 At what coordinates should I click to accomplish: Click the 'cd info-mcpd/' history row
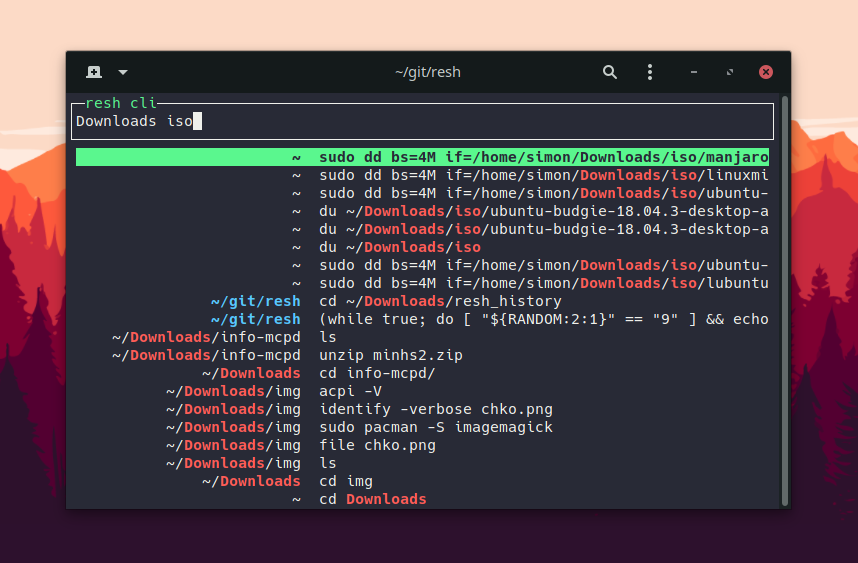click(377, 373)
